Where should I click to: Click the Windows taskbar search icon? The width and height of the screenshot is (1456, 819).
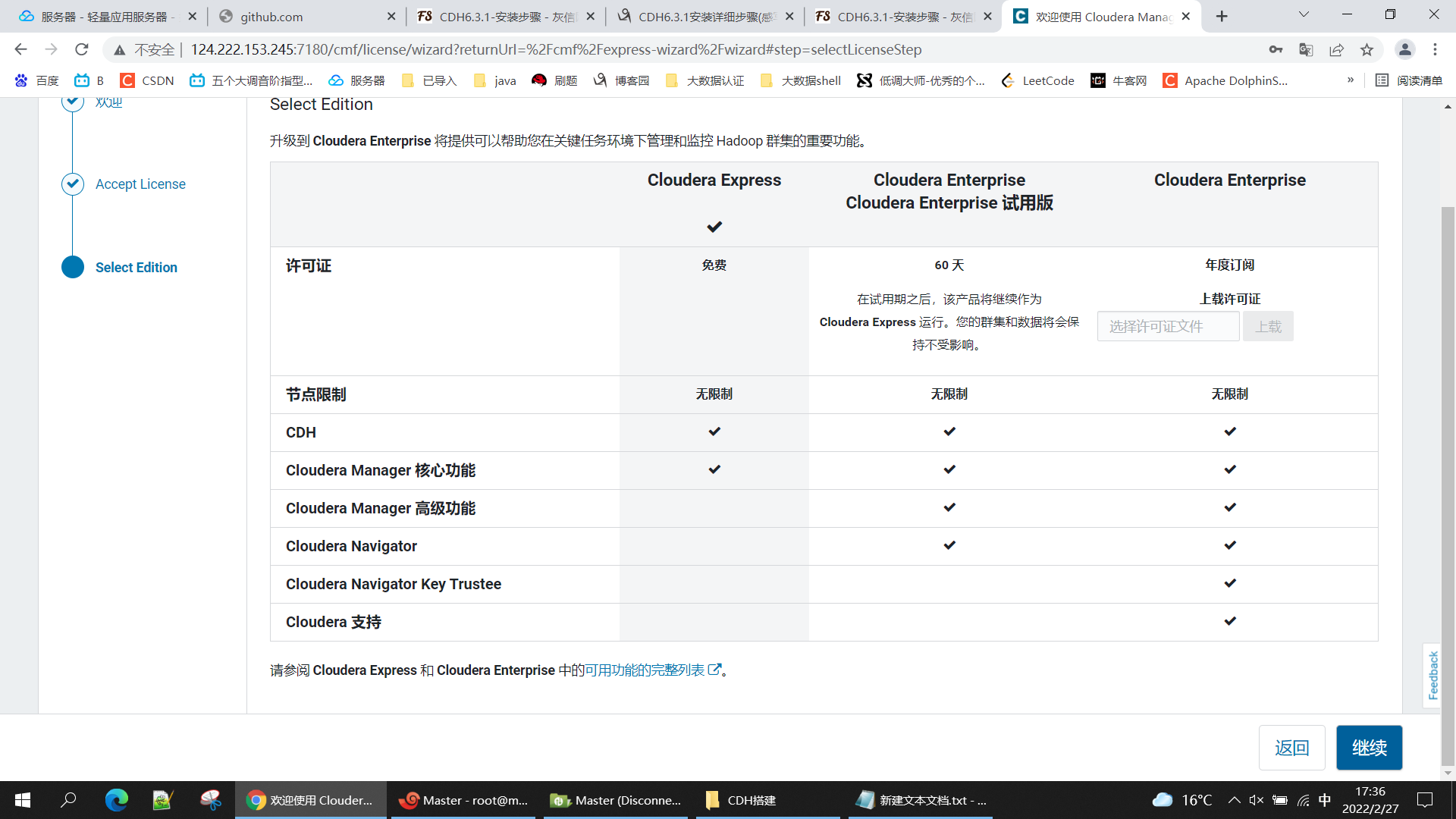tap(68, 800)
